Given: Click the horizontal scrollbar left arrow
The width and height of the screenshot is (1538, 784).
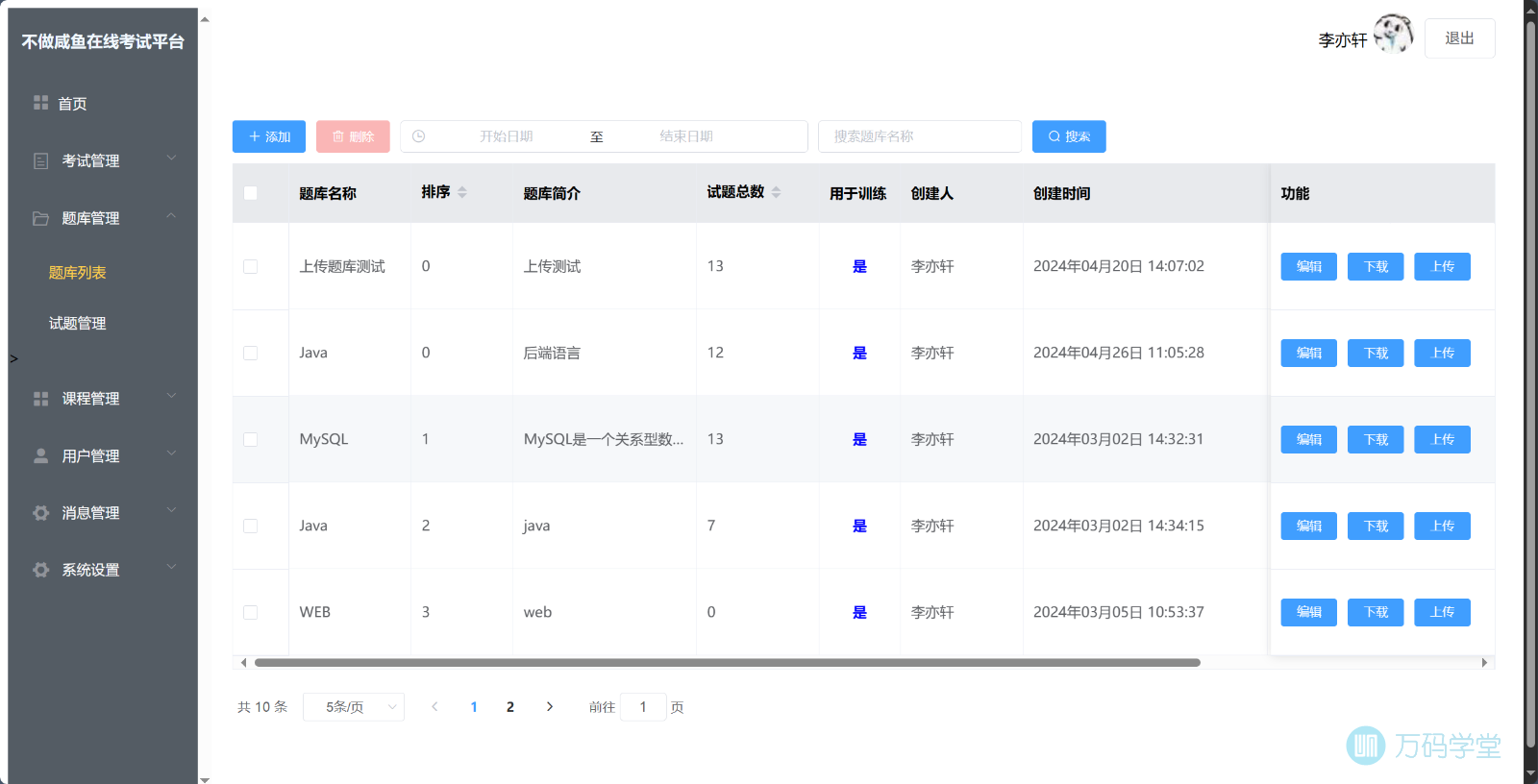Looking at the screenshot, I should (x=243, y=662).
